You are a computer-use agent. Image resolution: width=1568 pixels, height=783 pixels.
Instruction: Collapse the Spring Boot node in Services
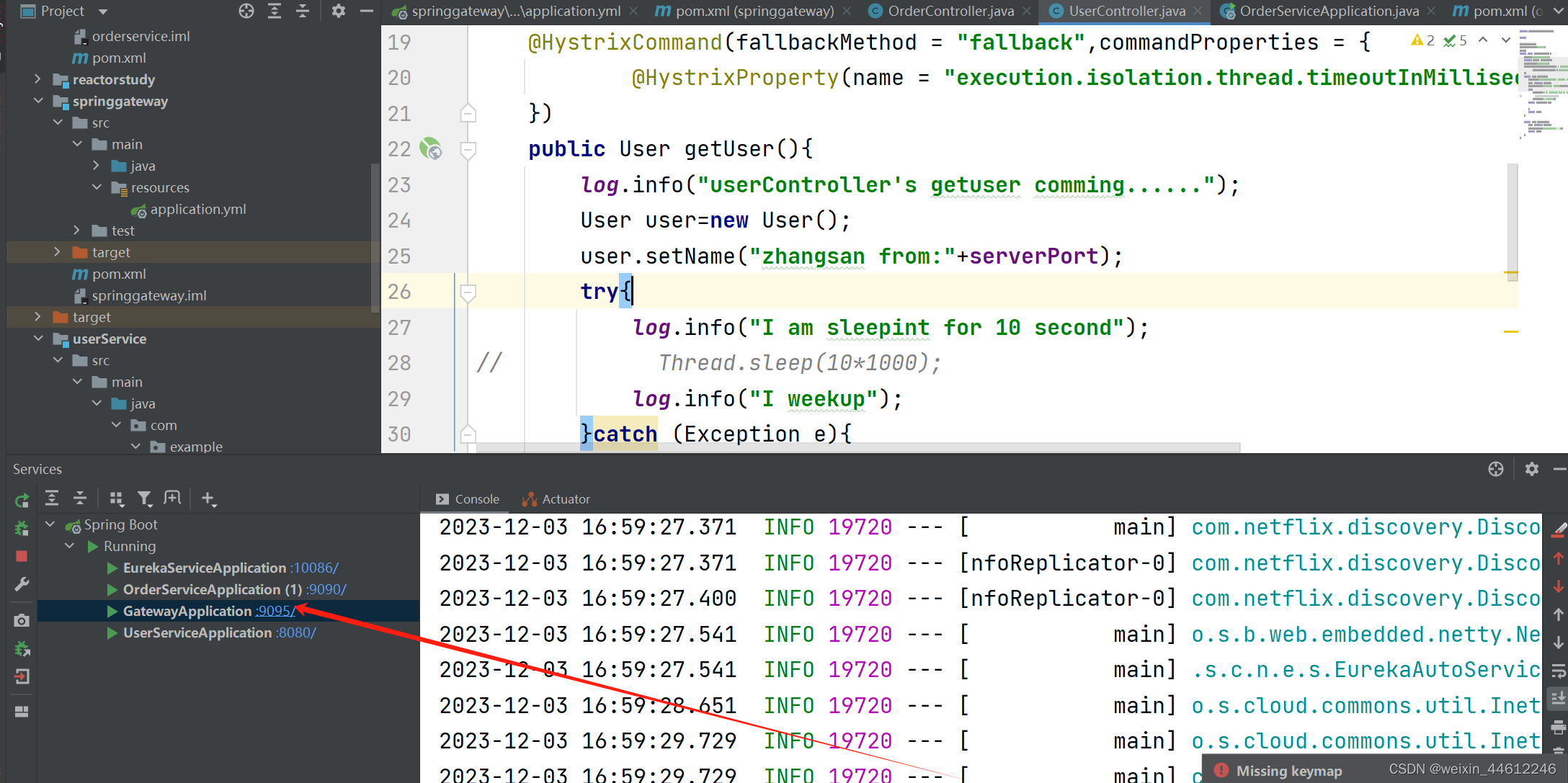pyautogui.click(x=50, y=524)
